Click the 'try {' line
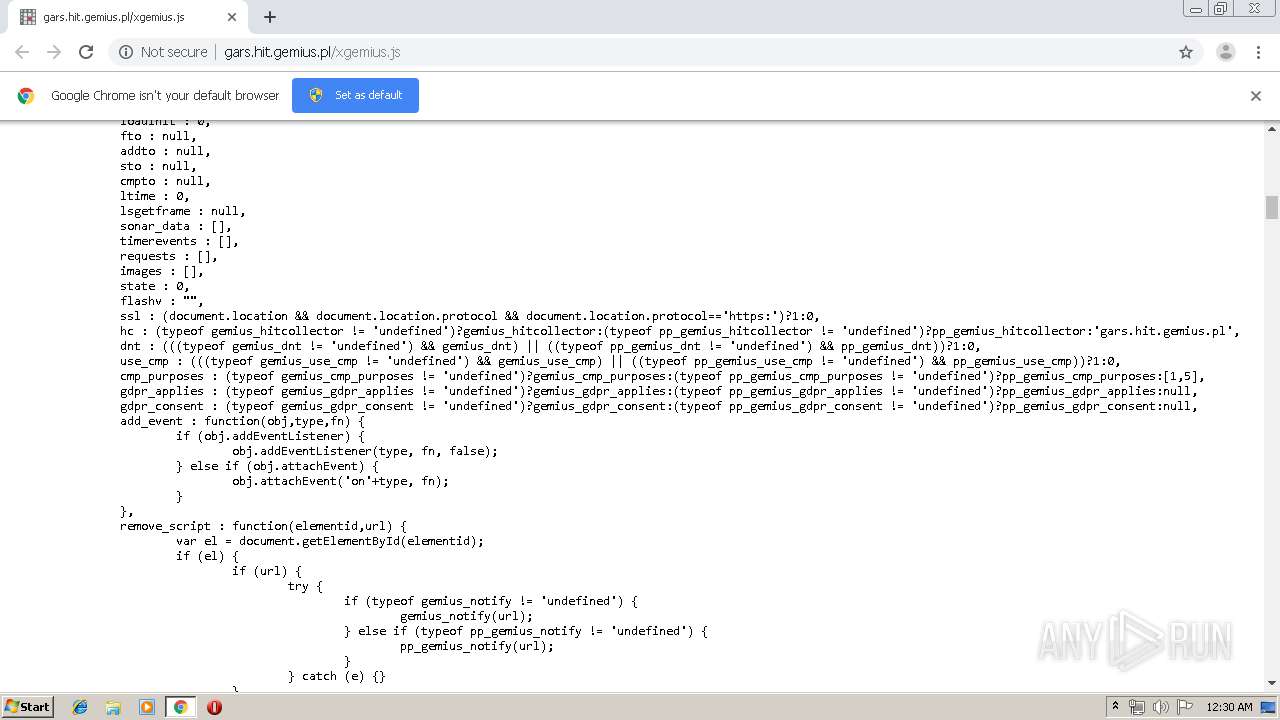 pyautogui.click(x=305, y=586)
